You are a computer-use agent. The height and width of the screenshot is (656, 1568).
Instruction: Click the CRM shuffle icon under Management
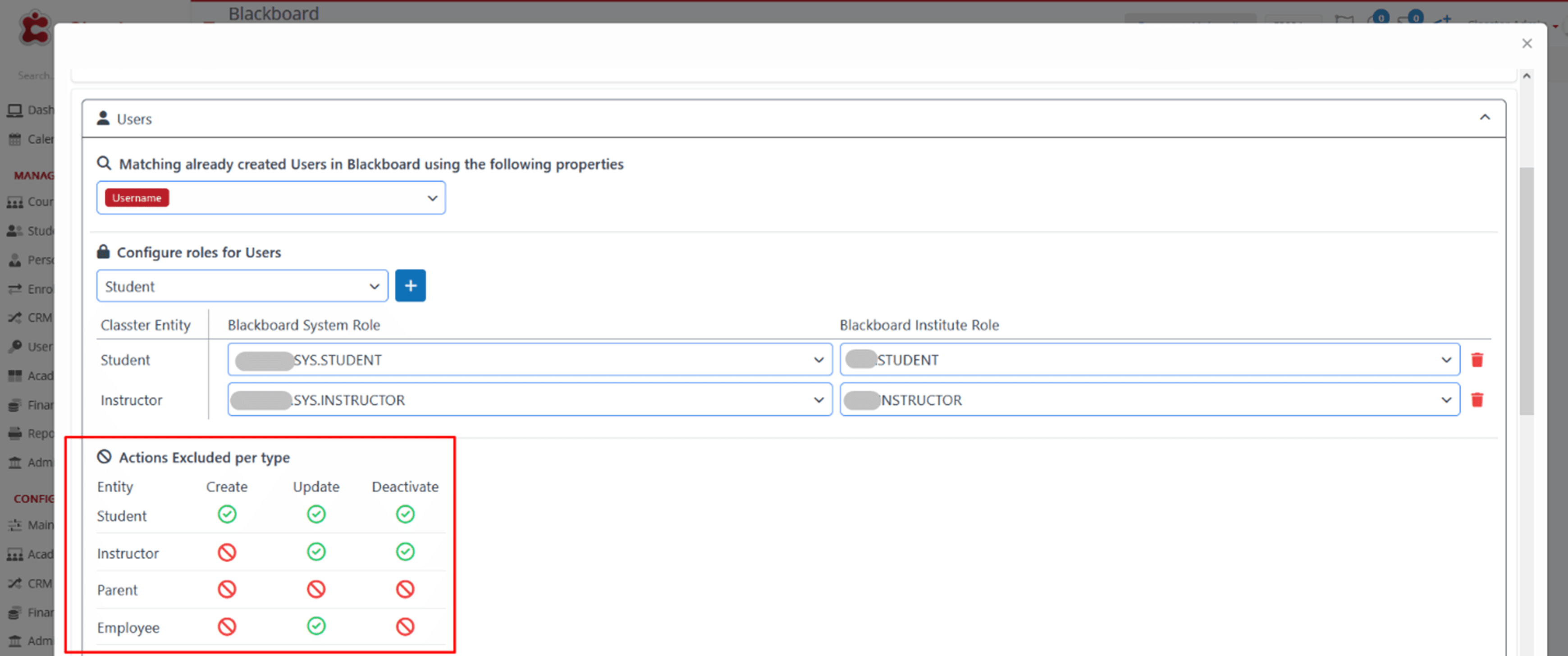[15, 318]
